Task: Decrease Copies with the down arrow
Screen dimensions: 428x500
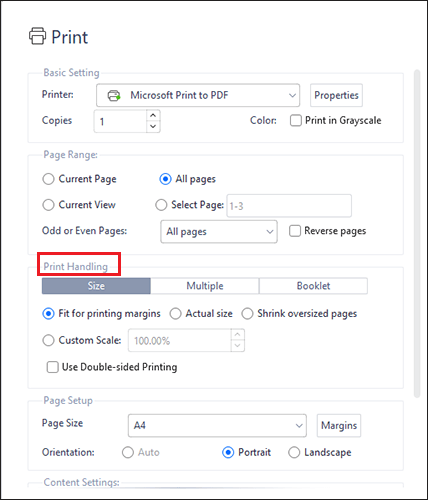Action: point(153,126)
